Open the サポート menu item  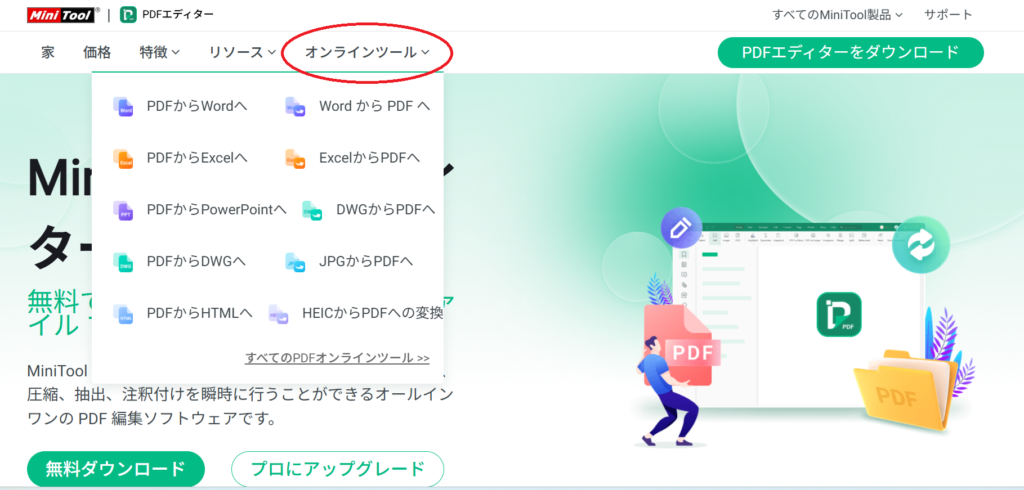coord(948,14)
